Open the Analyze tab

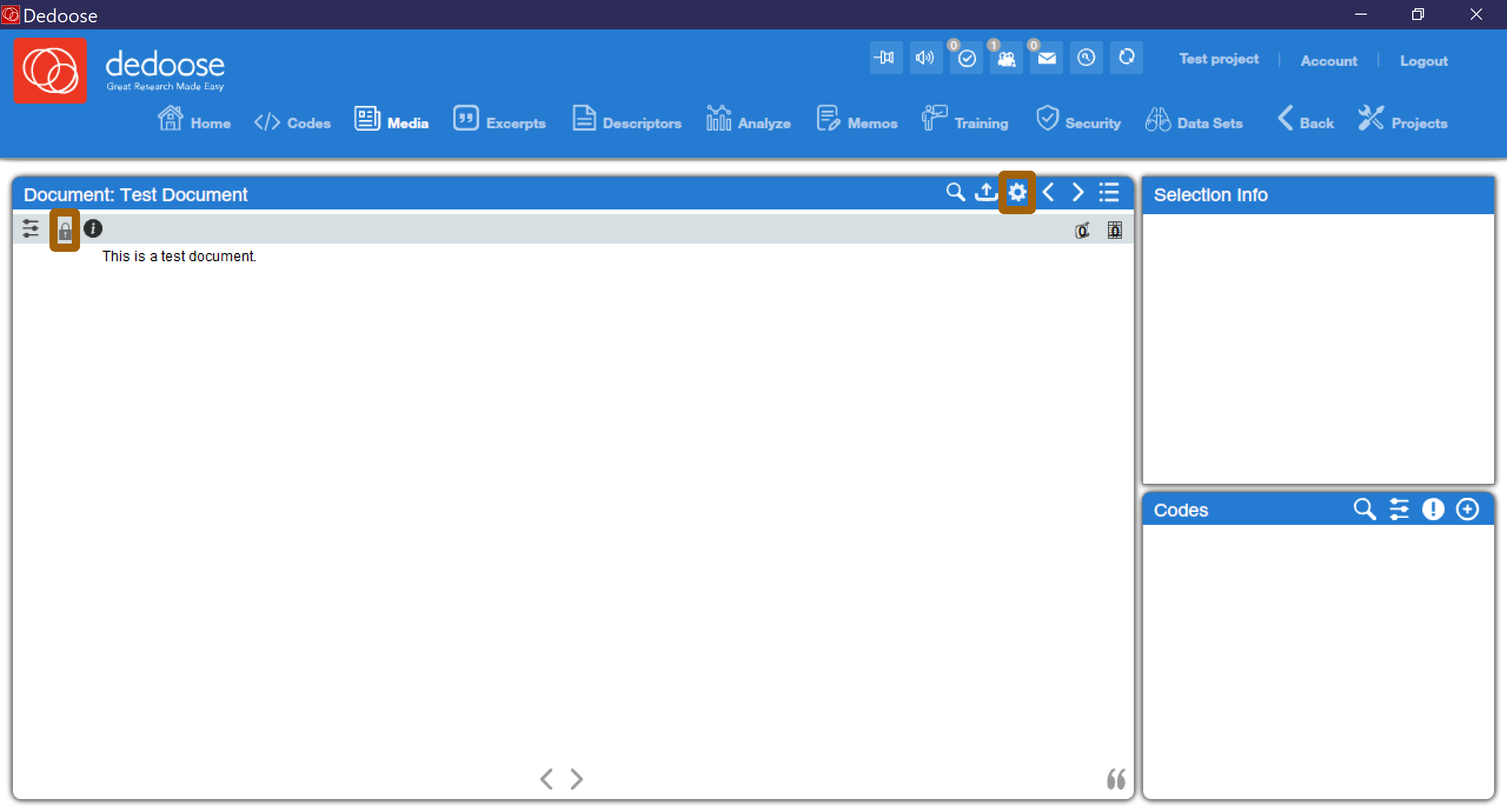point(748,119)
